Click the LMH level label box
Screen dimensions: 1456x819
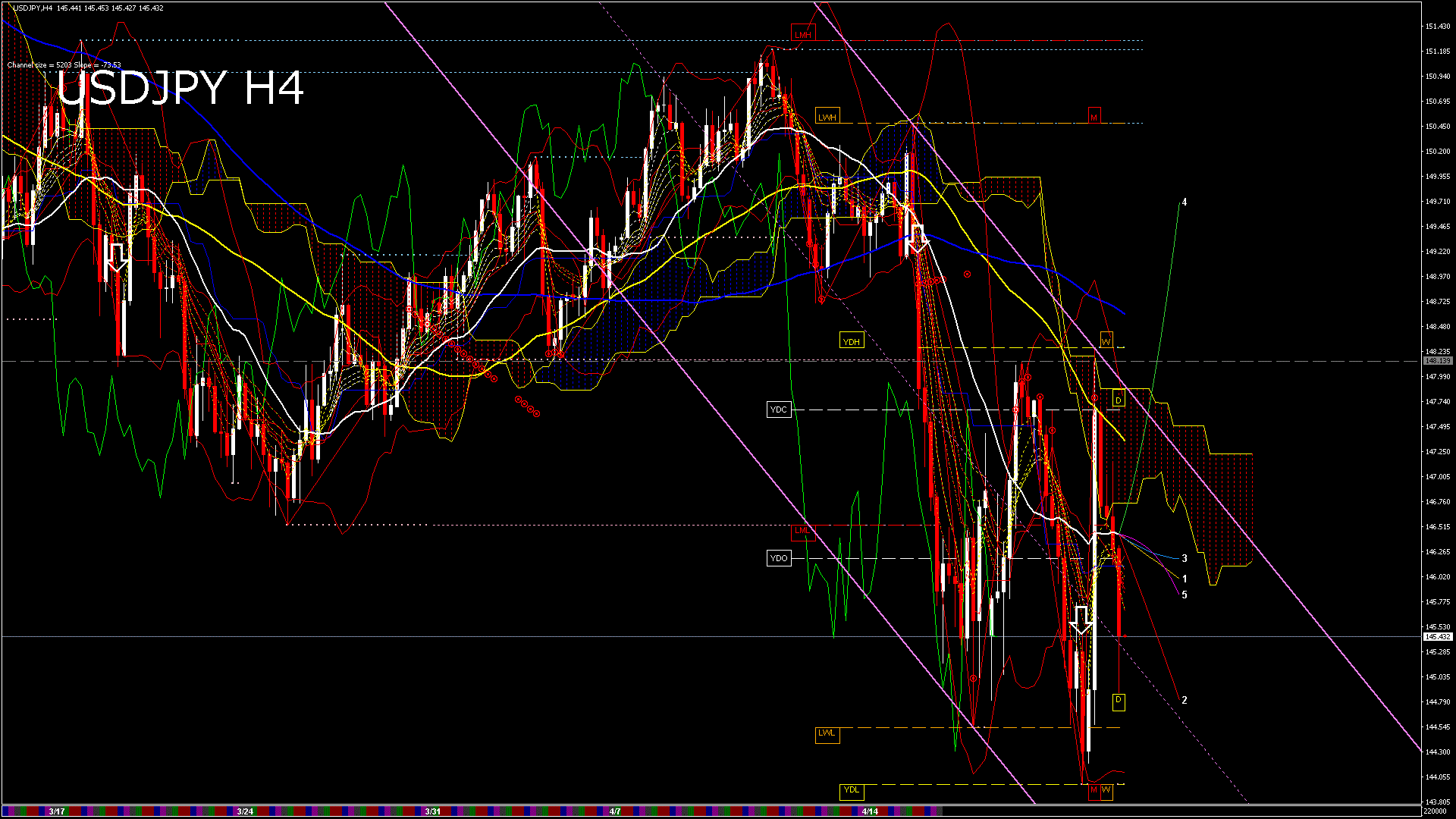click(x=803, y=35)
